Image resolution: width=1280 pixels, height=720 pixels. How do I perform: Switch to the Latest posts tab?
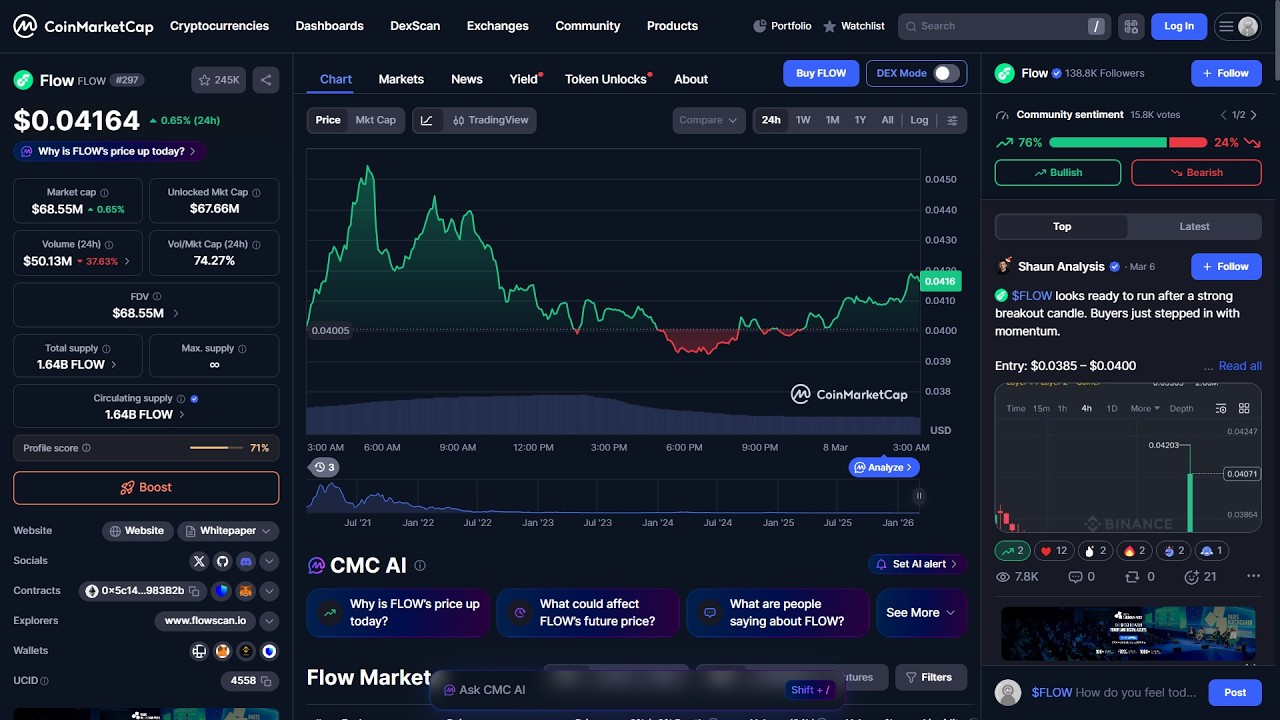click(1194, 227)
